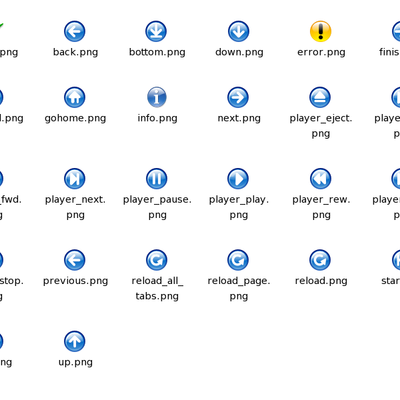Click the player_next.png icon
Image resolution: width=400 pixels, height=400 pixels.
click(x=75, y=179)
